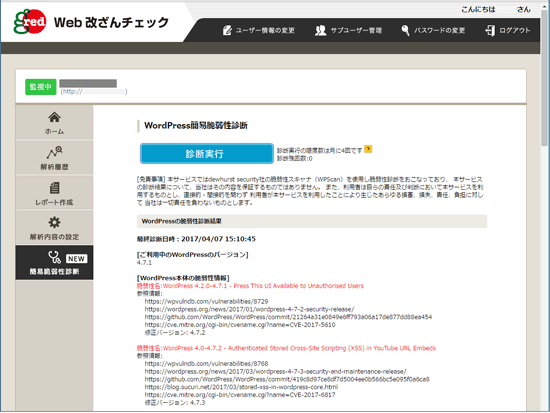Open 解析内容の設定 gear icon
550x413 pixels.
click(54, 222)
